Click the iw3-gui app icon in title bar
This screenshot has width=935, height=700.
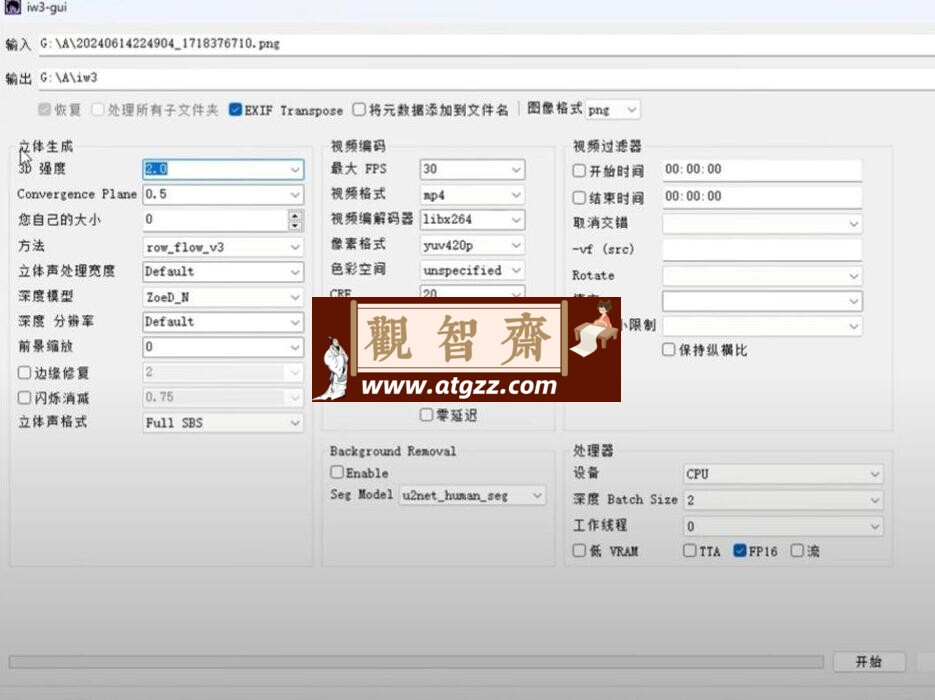coord(12,7)
